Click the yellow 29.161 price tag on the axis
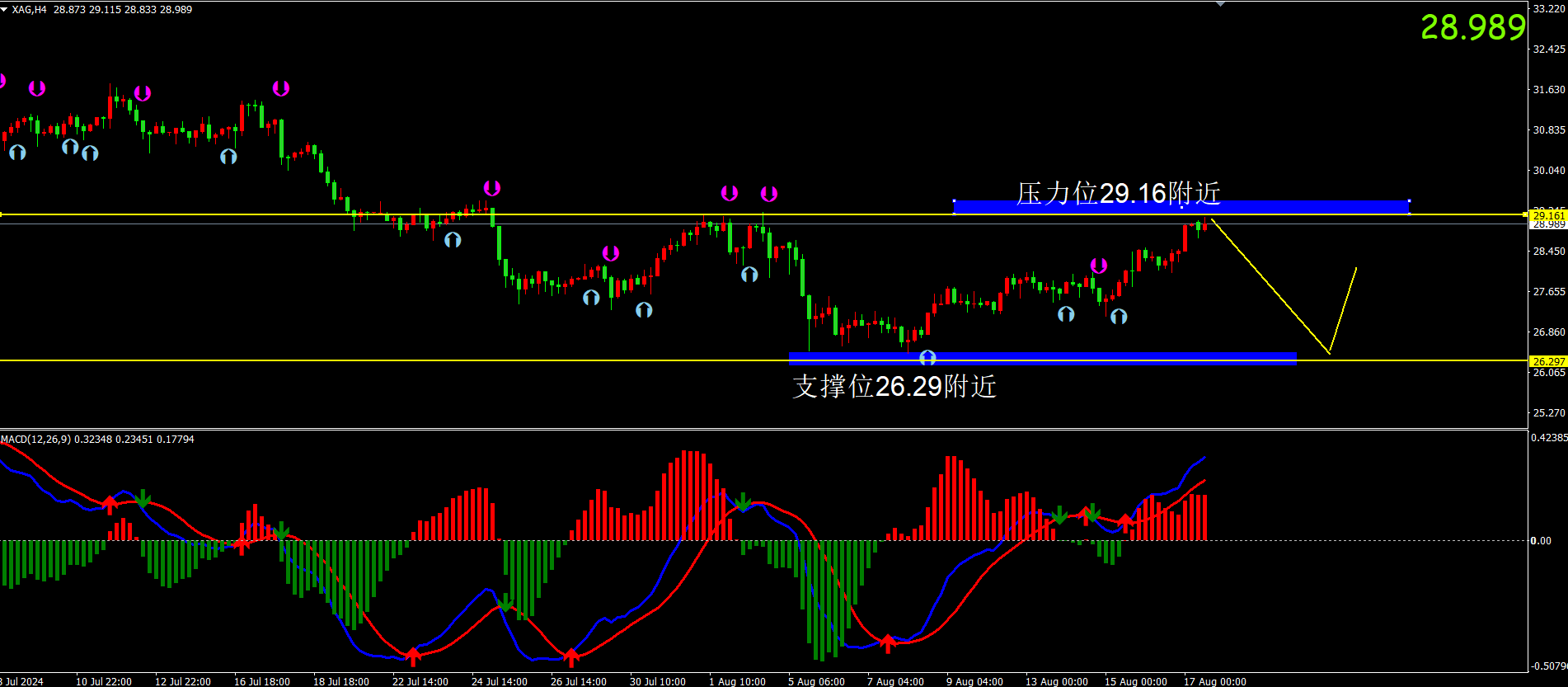The image size is (1568, 687). [x=1547, y=215]
